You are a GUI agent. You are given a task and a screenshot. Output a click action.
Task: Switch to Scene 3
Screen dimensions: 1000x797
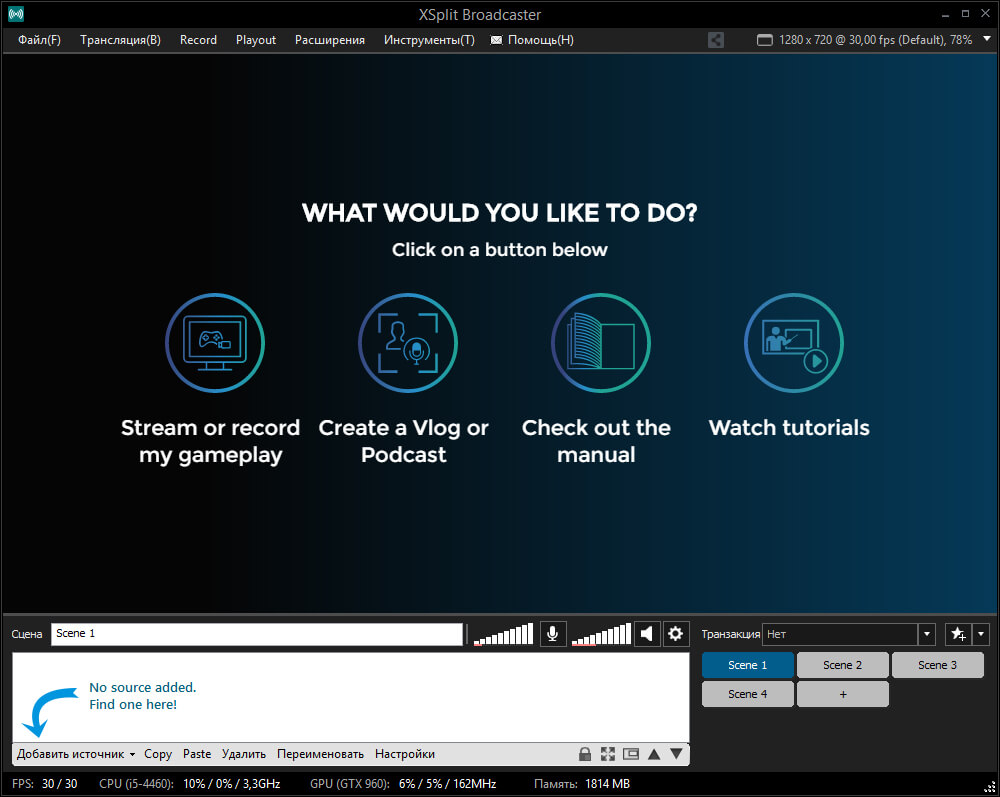pos(937,665)
